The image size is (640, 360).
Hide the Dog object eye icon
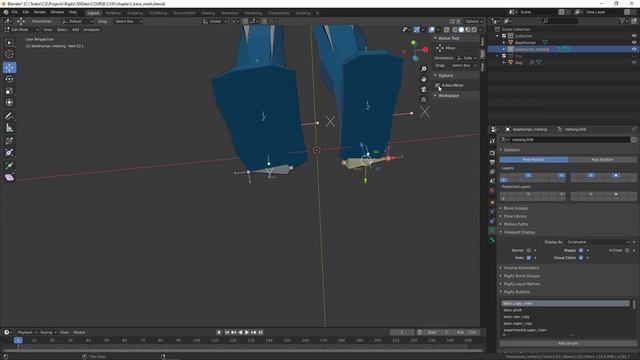click(x=634, y=62)
